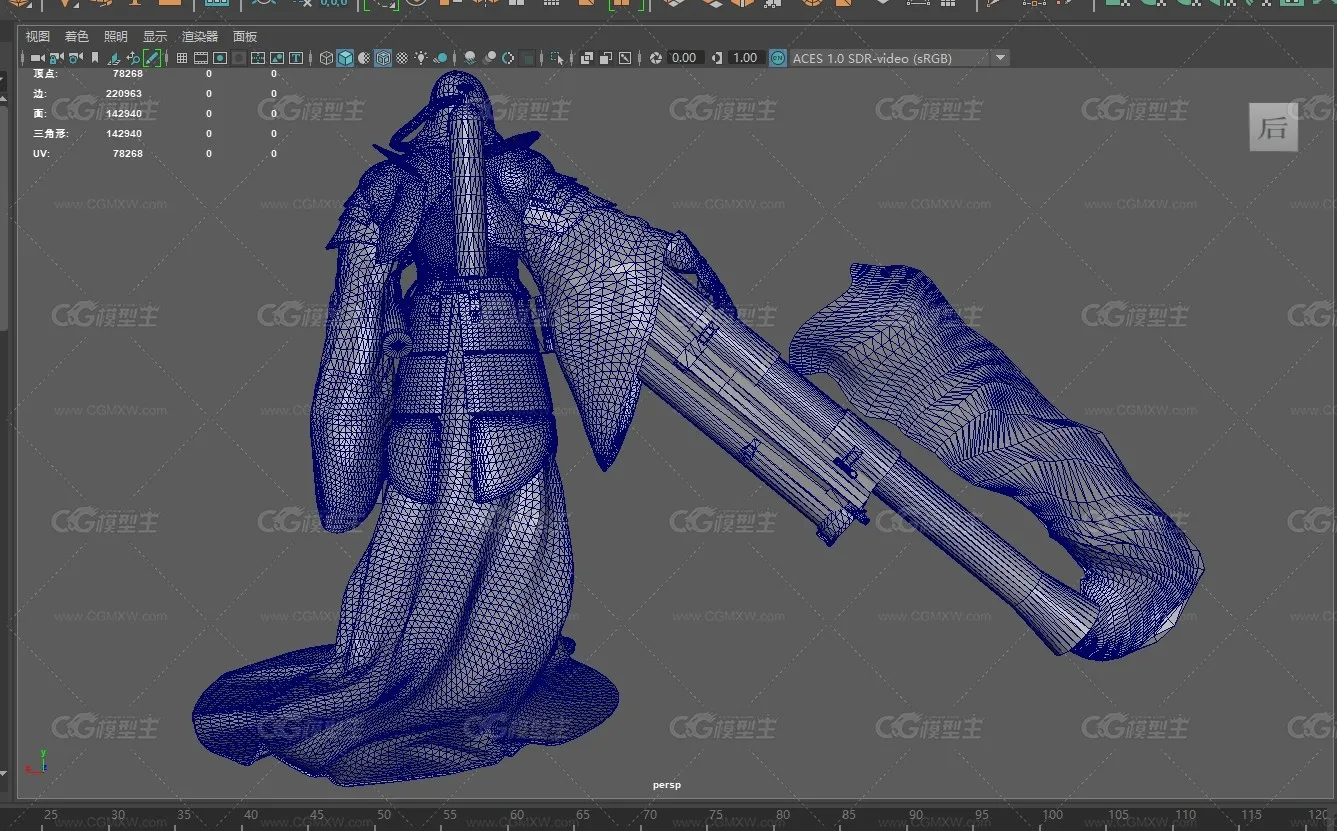This screenshot has height=831, width=1337.
Task: Click the Gamma reset icon
Action: coord(717,58)
